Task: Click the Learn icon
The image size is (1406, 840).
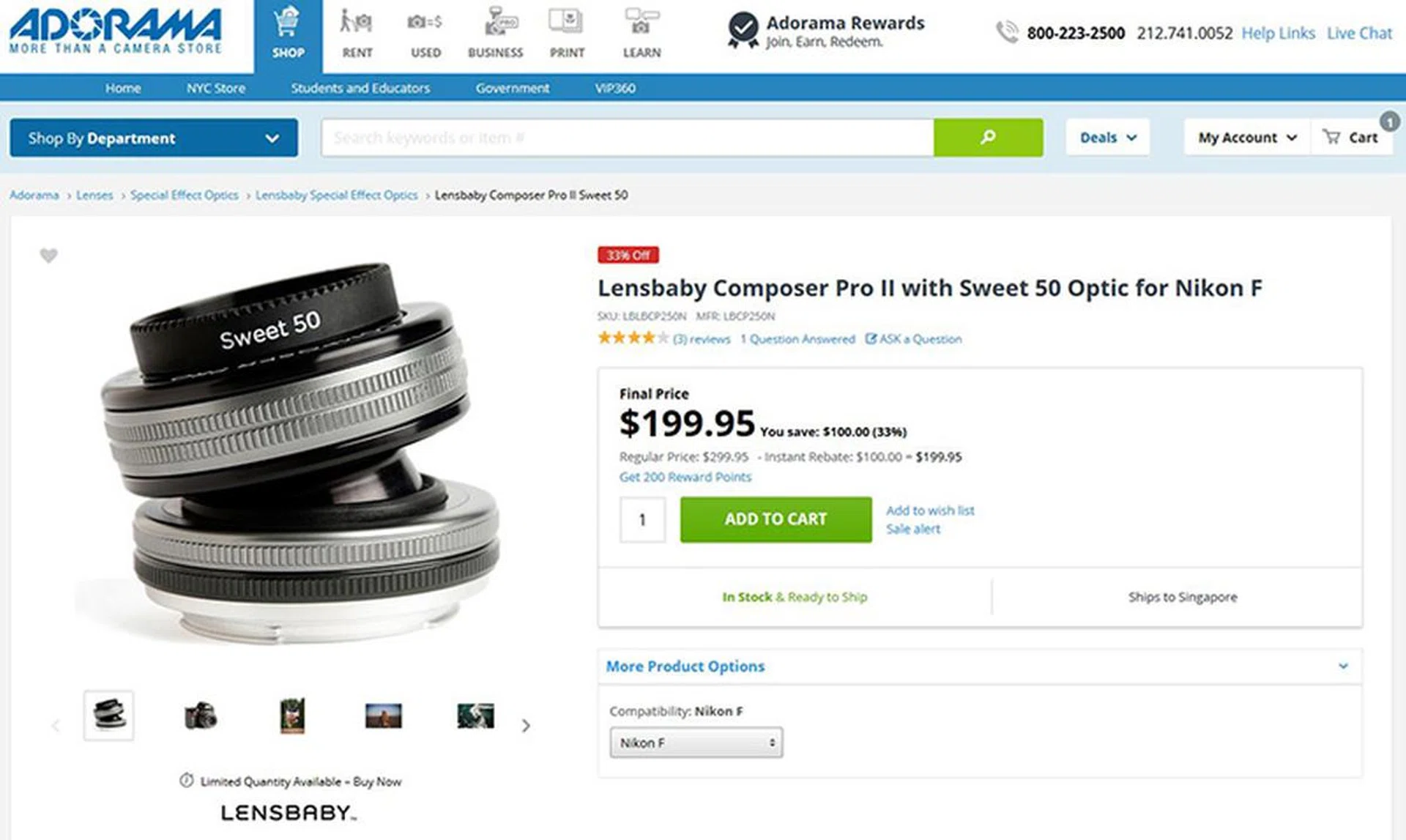Action: 641,23
